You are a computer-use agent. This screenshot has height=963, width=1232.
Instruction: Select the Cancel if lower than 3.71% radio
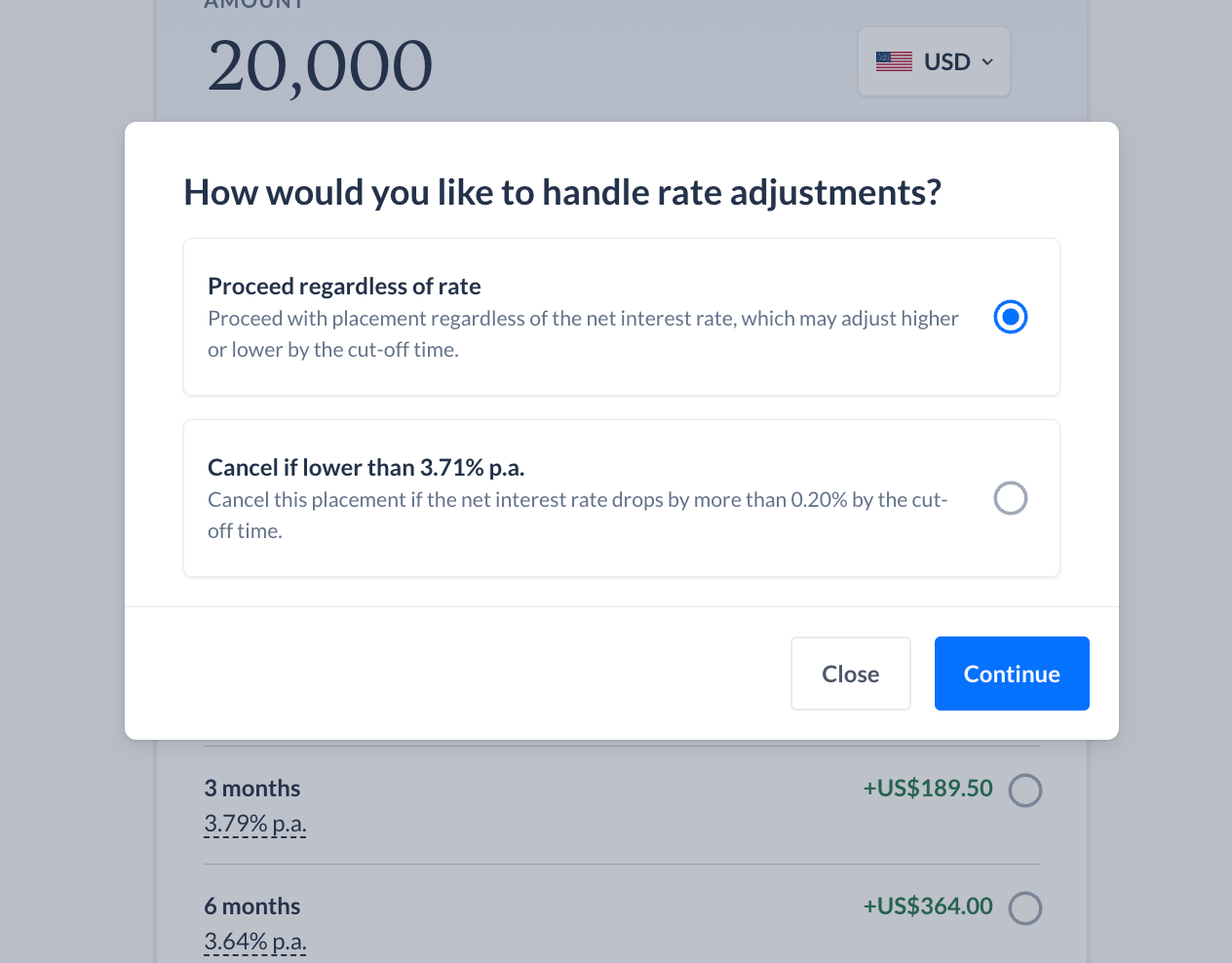pos(1011,498)
